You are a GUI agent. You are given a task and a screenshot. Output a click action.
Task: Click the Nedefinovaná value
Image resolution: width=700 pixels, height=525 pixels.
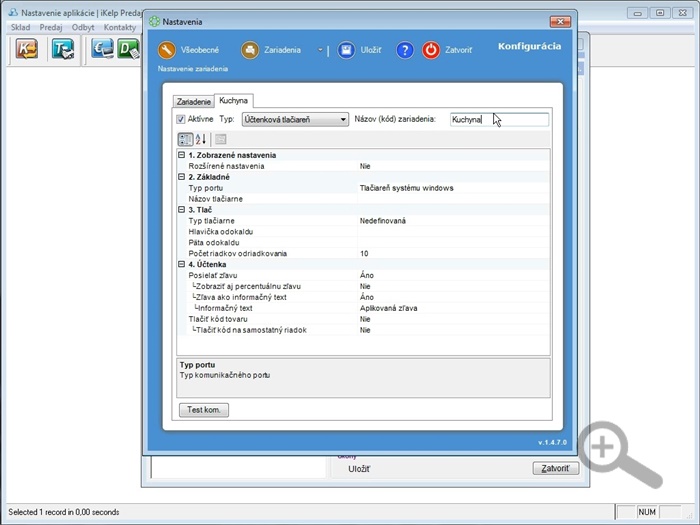click(383, 221)
